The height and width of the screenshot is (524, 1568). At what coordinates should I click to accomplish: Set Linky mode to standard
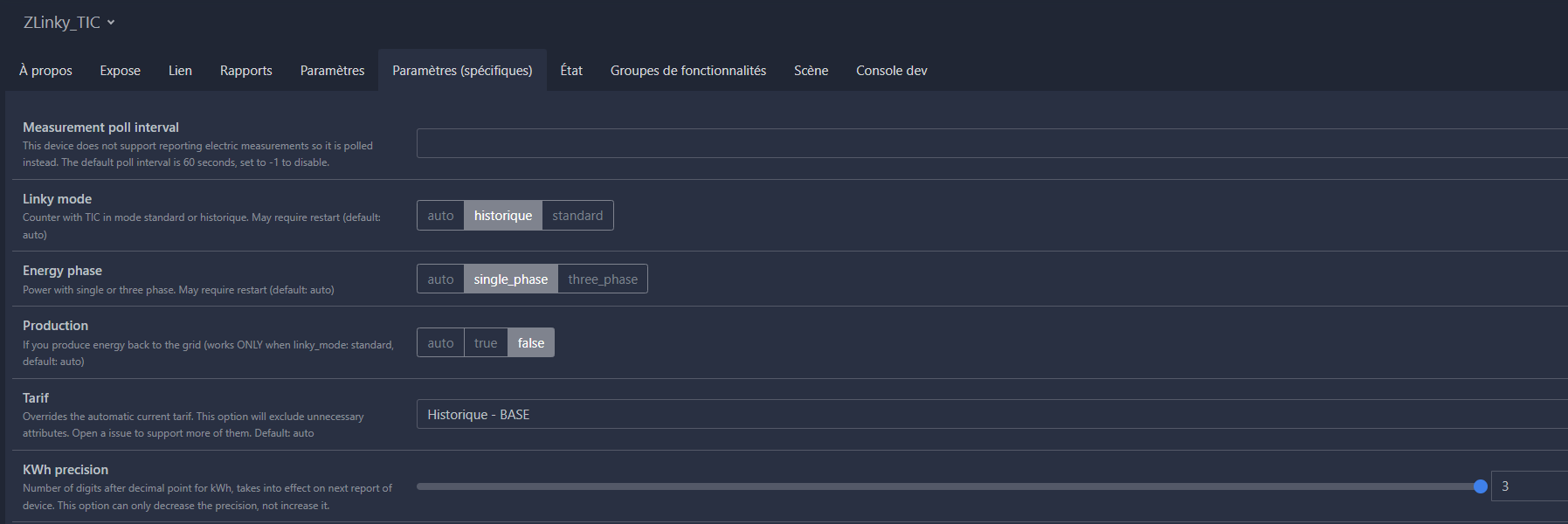[x=577, y=216]
